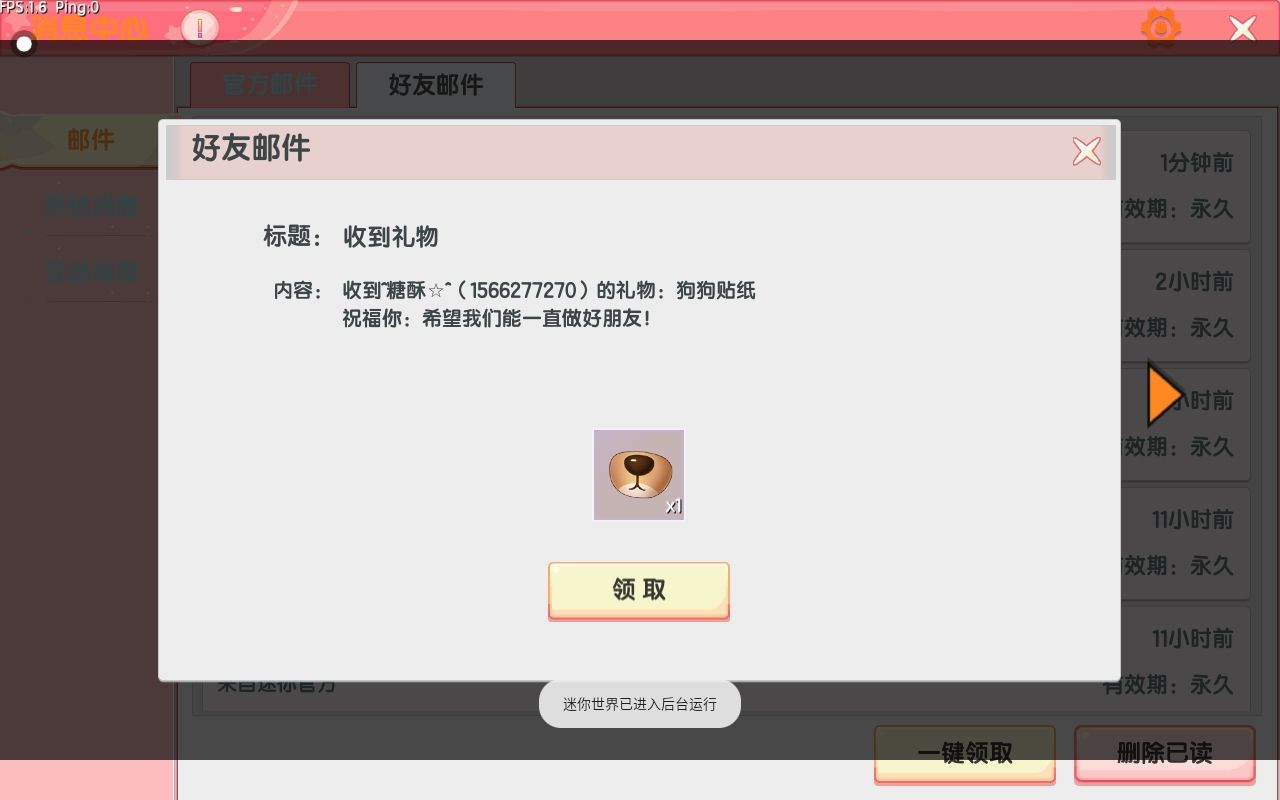1280x800 pixels.
Task: Claim the gift with 领取 button
Action: (639, 590)
